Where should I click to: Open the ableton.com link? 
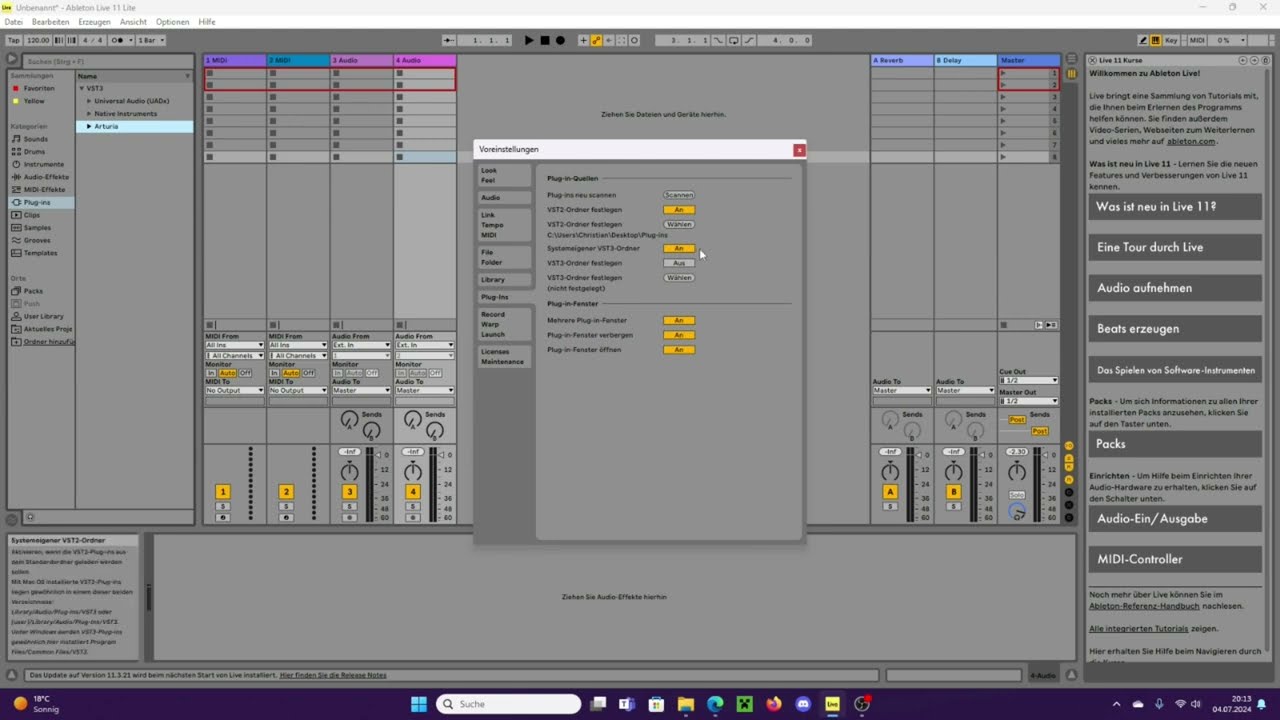coord(1191,141)
